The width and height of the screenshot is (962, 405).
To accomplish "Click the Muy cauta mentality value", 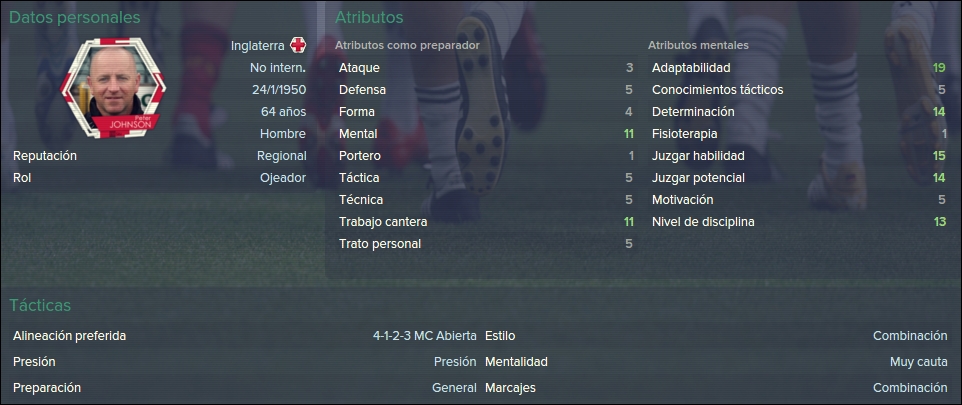I will click(x=918, y=362).
